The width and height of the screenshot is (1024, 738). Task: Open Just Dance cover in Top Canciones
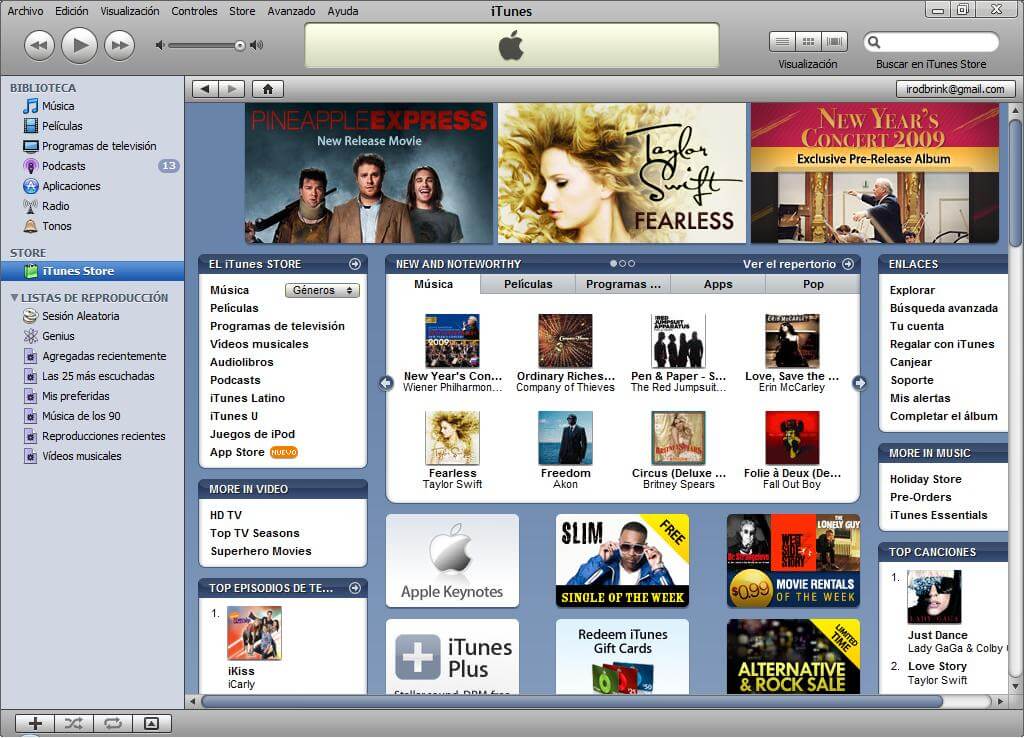point(935,597)
